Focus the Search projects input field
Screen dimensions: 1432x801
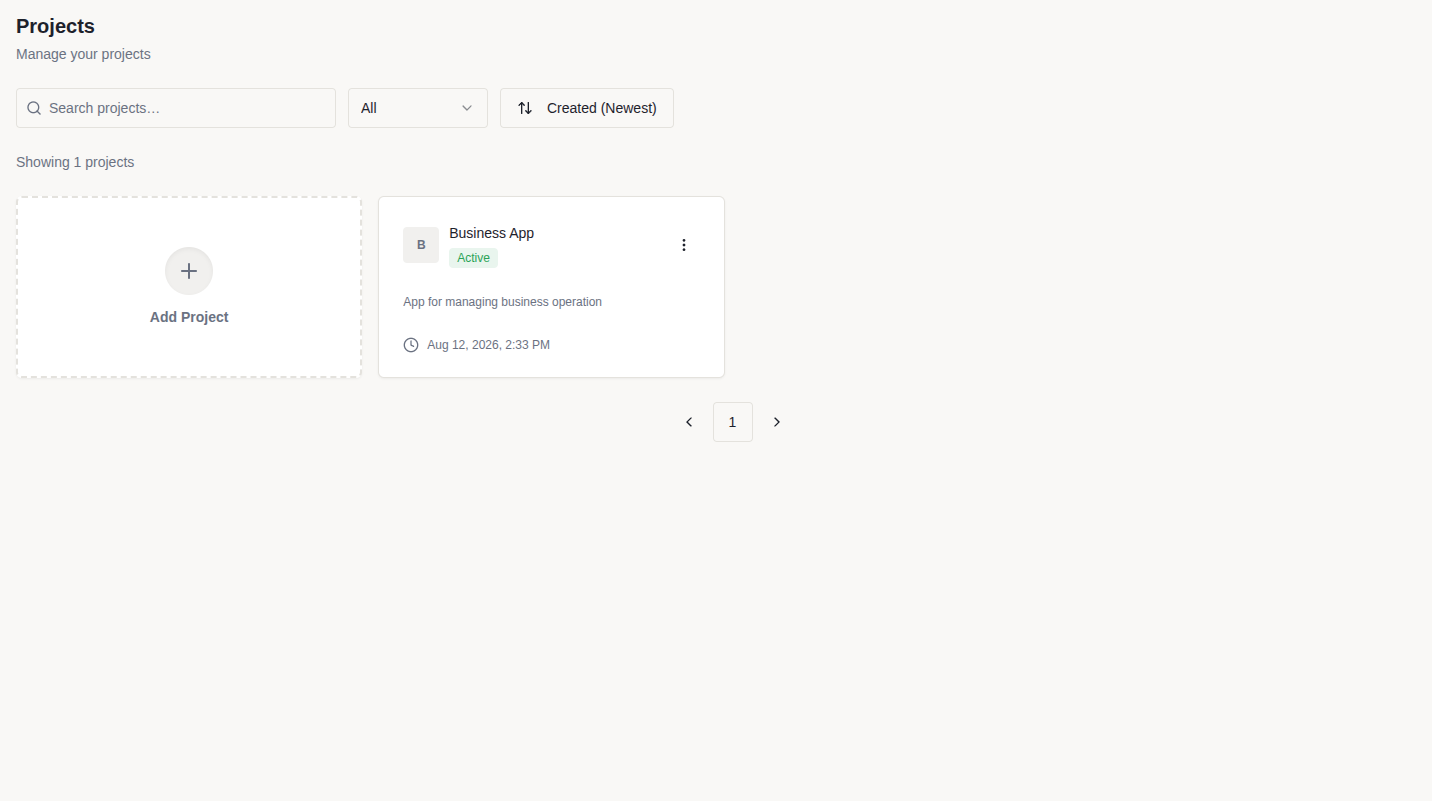[x=176, y=108]
